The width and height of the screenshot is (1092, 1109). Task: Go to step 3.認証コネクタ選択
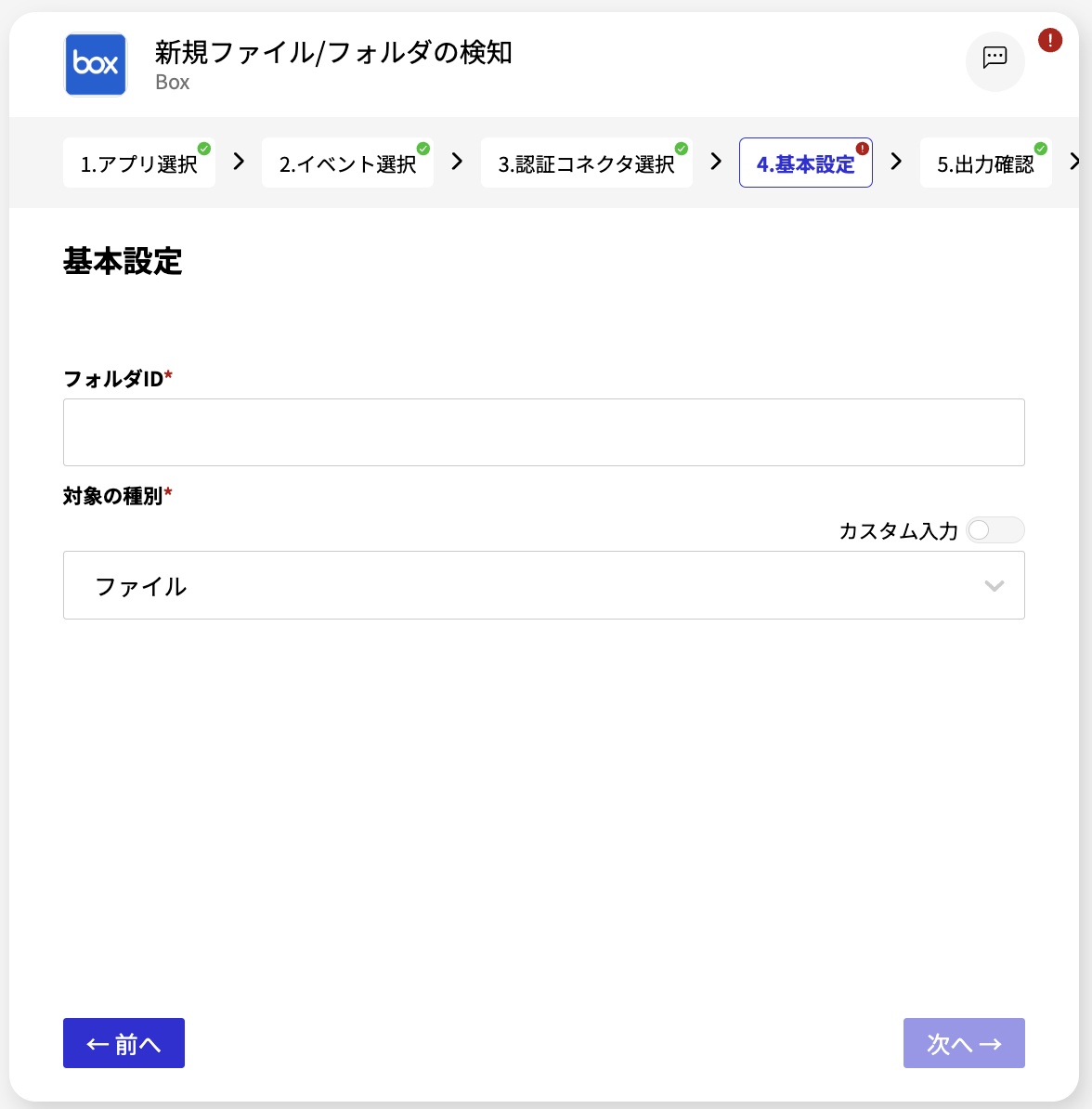coord(586,163)
